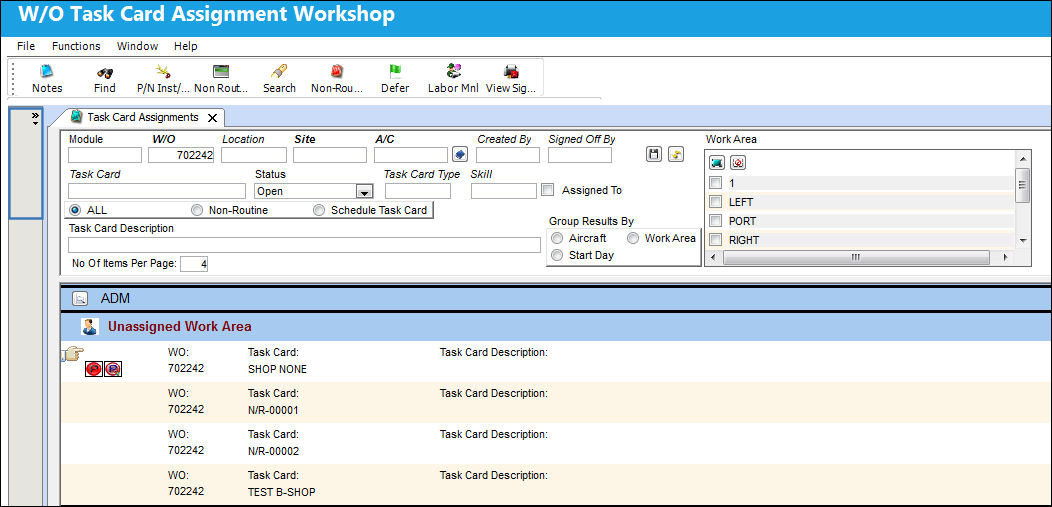Click teal select-all icon in Work Area
This screenshot has width=1052, height=507.
point(717,163)
